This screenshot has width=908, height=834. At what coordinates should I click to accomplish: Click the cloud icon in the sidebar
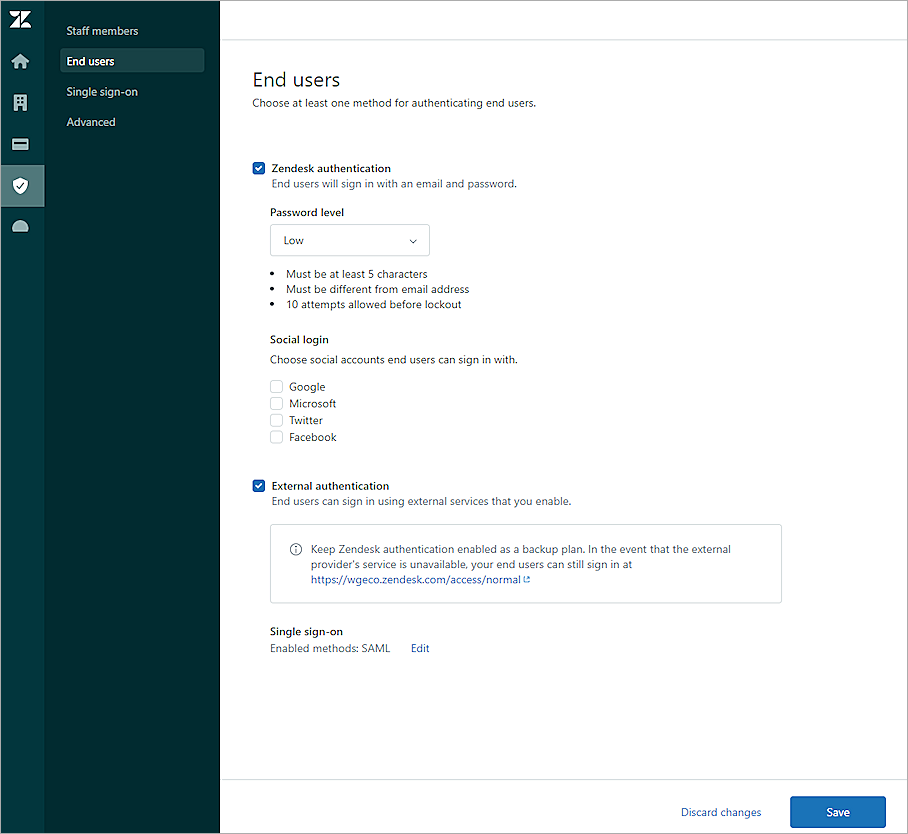coord(21,226)
